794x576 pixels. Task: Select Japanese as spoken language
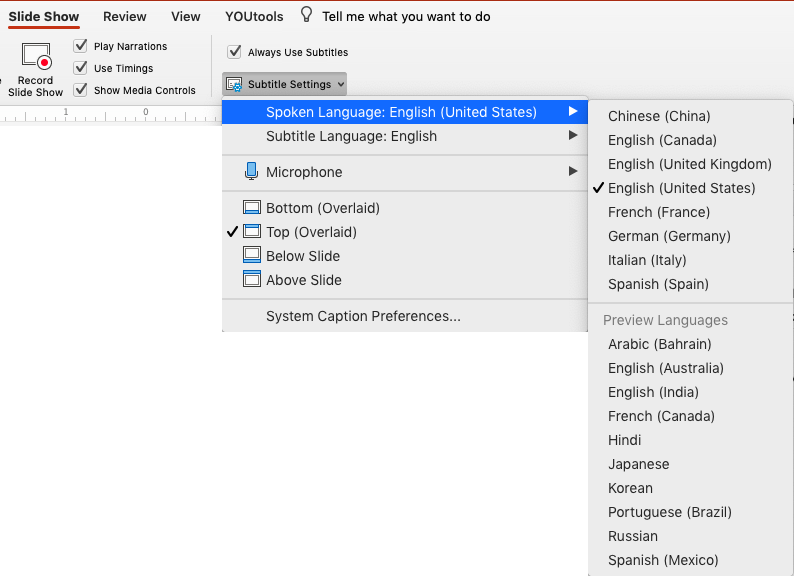(638, 464)
